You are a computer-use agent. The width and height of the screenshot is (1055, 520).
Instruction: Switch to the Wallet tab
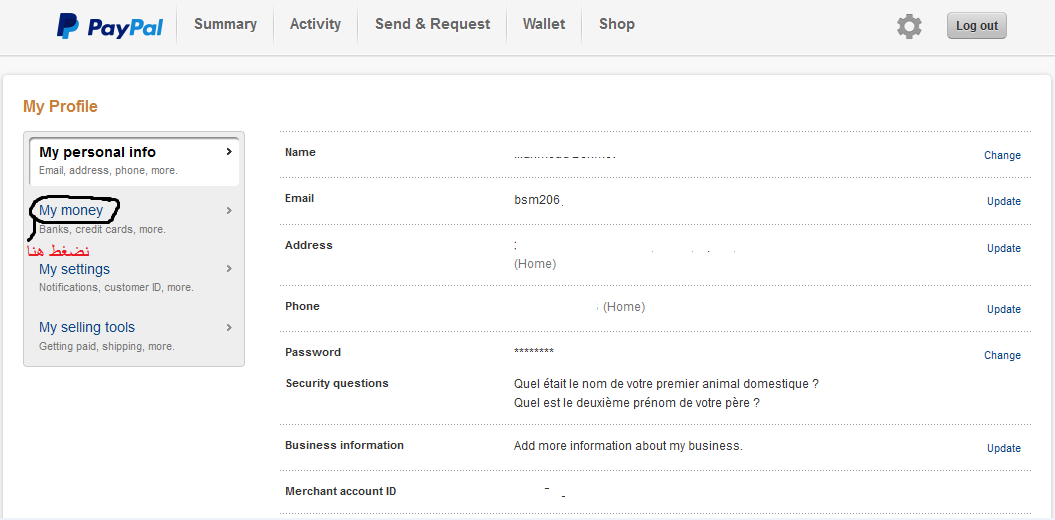tap(544, 24)
